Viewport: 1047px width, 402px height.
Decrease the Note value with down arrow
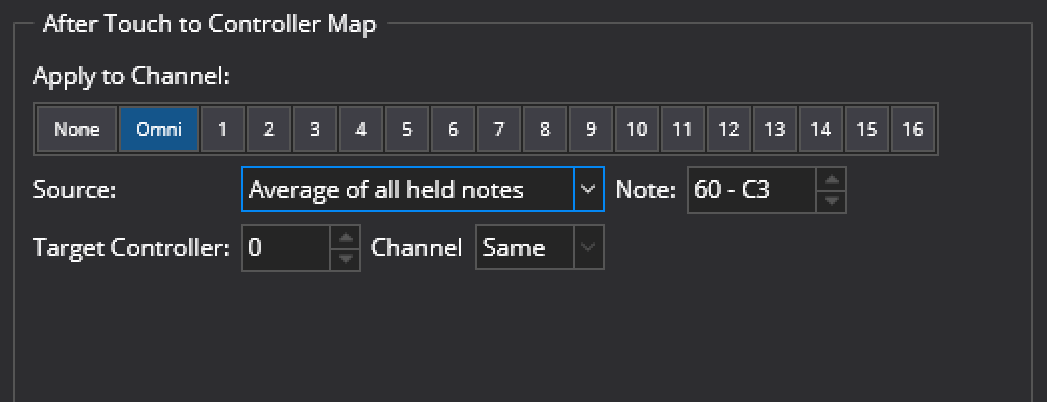point(831,199)
